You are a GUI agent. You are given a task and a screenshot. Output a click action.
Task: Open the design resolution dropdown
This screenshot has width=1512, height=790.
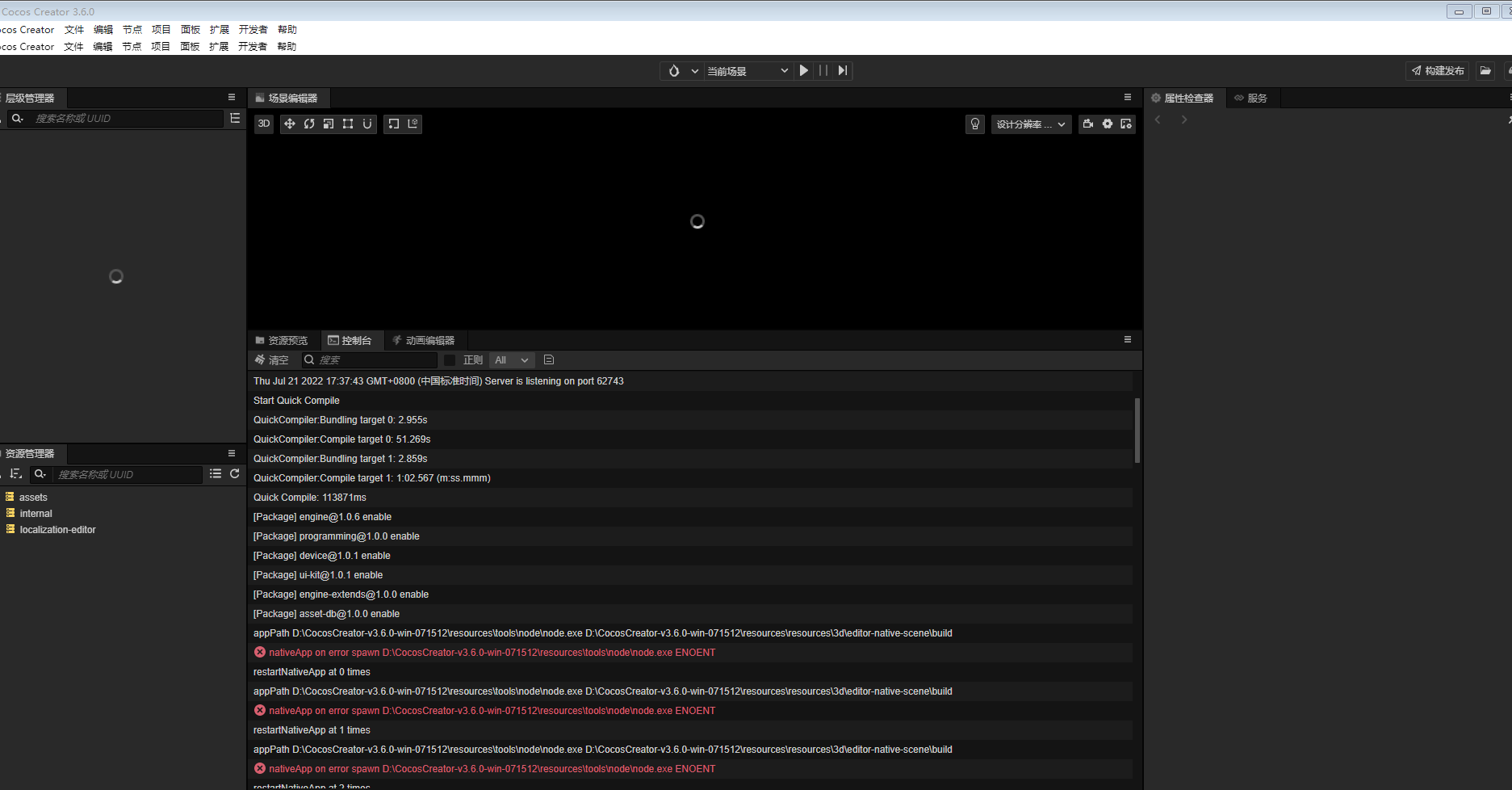[1031, 124]
